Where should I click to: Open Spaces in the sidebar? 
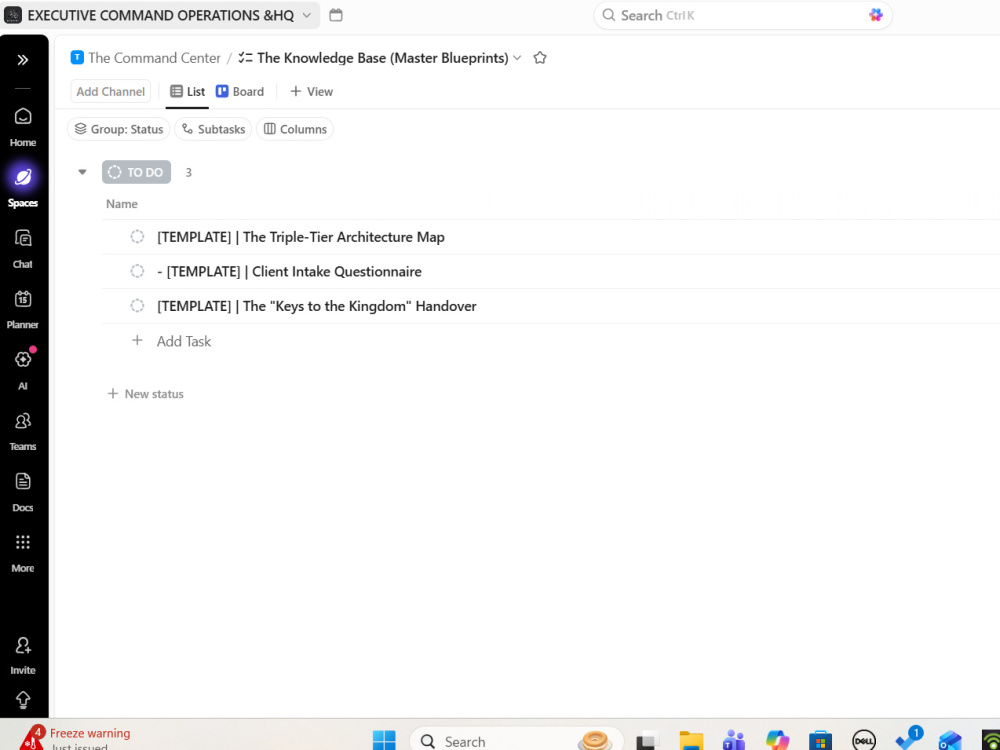23,187
